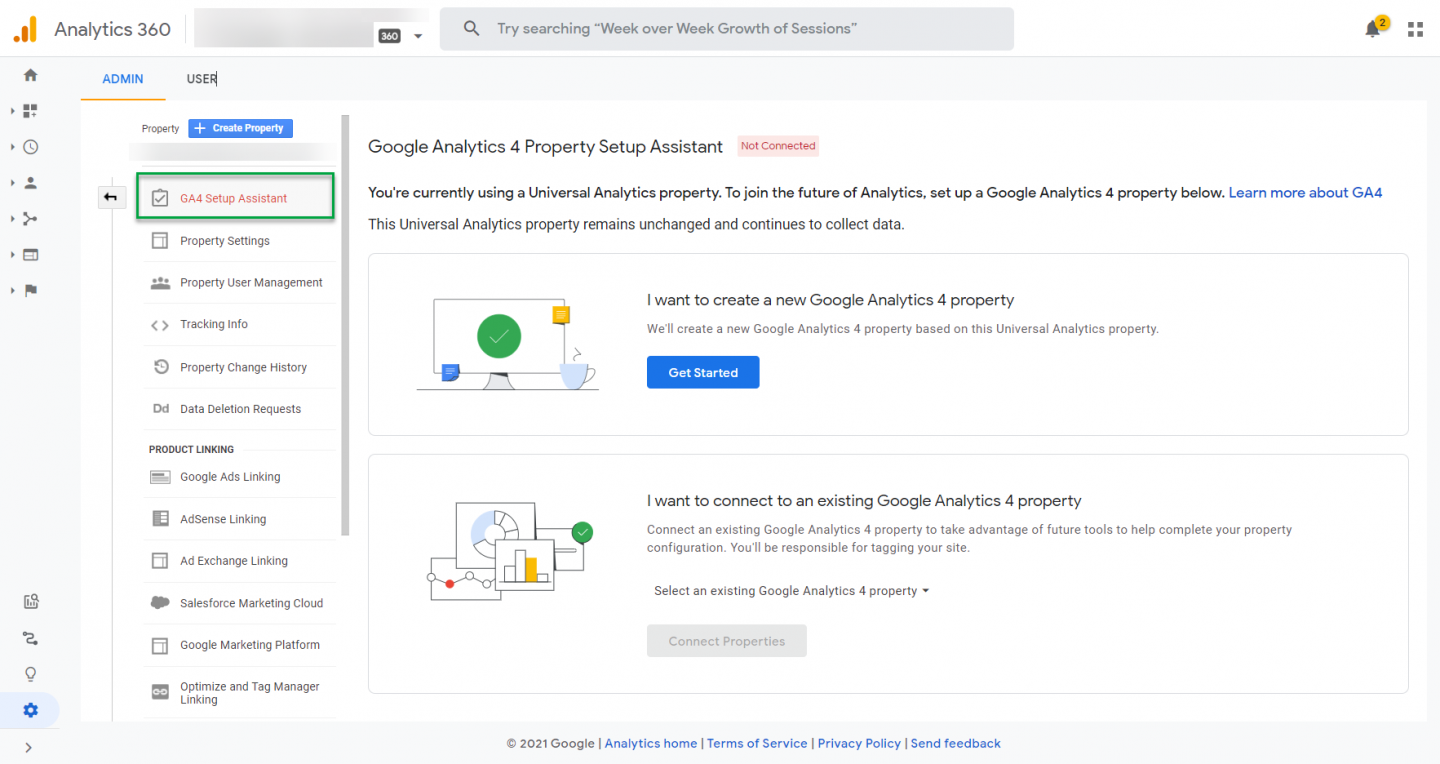Click the back arrow button beside property column
The width and height of the screenshot is (1440, 764).
[110, 197]
